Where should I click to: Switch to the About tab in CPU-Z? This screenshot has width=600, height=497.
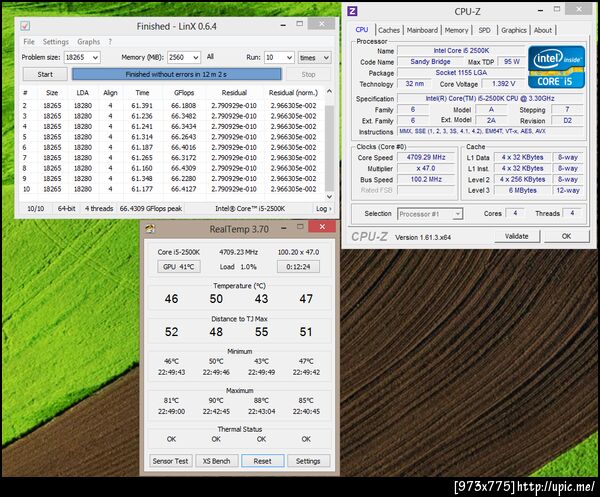coord(543,30)
